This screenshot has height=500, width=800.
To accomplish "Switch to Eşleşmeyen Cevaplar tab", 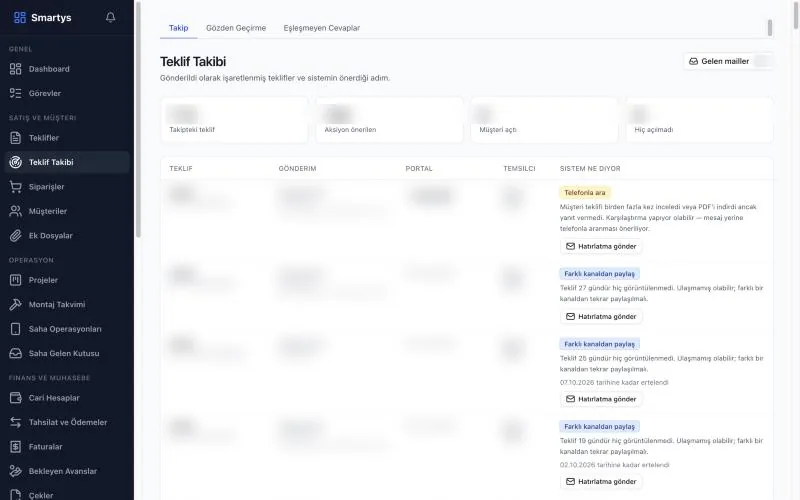I will (321, 28).
